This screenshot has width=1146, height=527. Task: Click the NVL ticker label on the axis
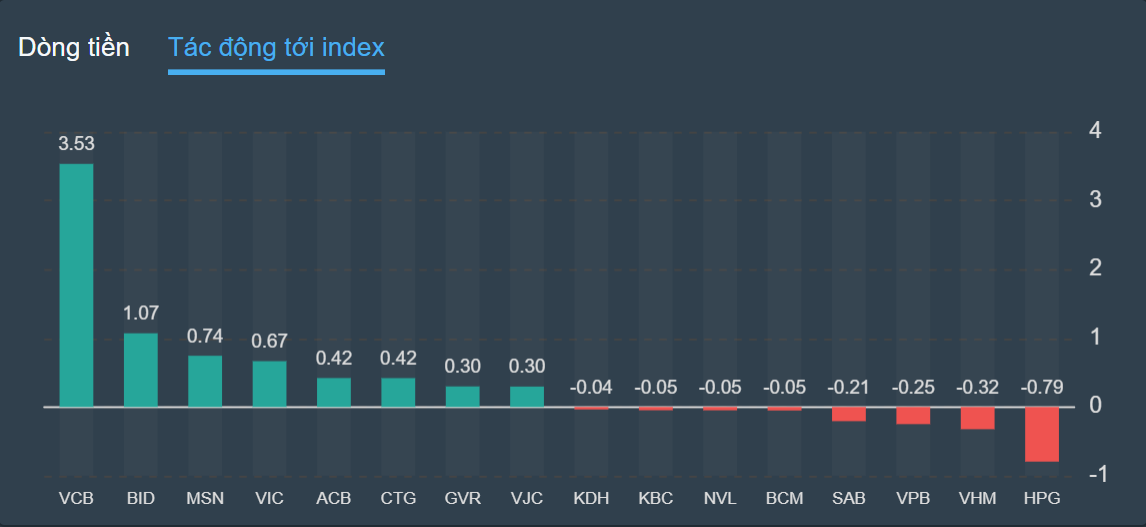tap(720, 498)
